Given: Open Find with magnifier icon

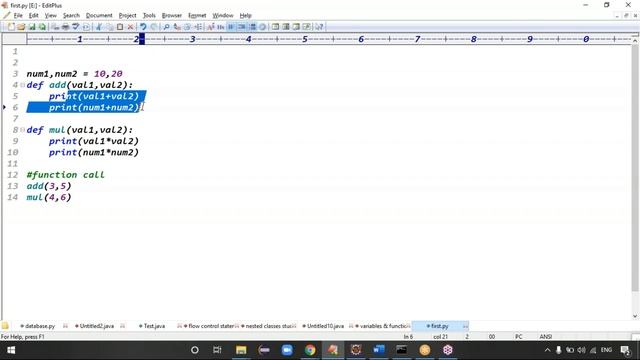Looking at the screenshot, I should (x=166, y=27).
